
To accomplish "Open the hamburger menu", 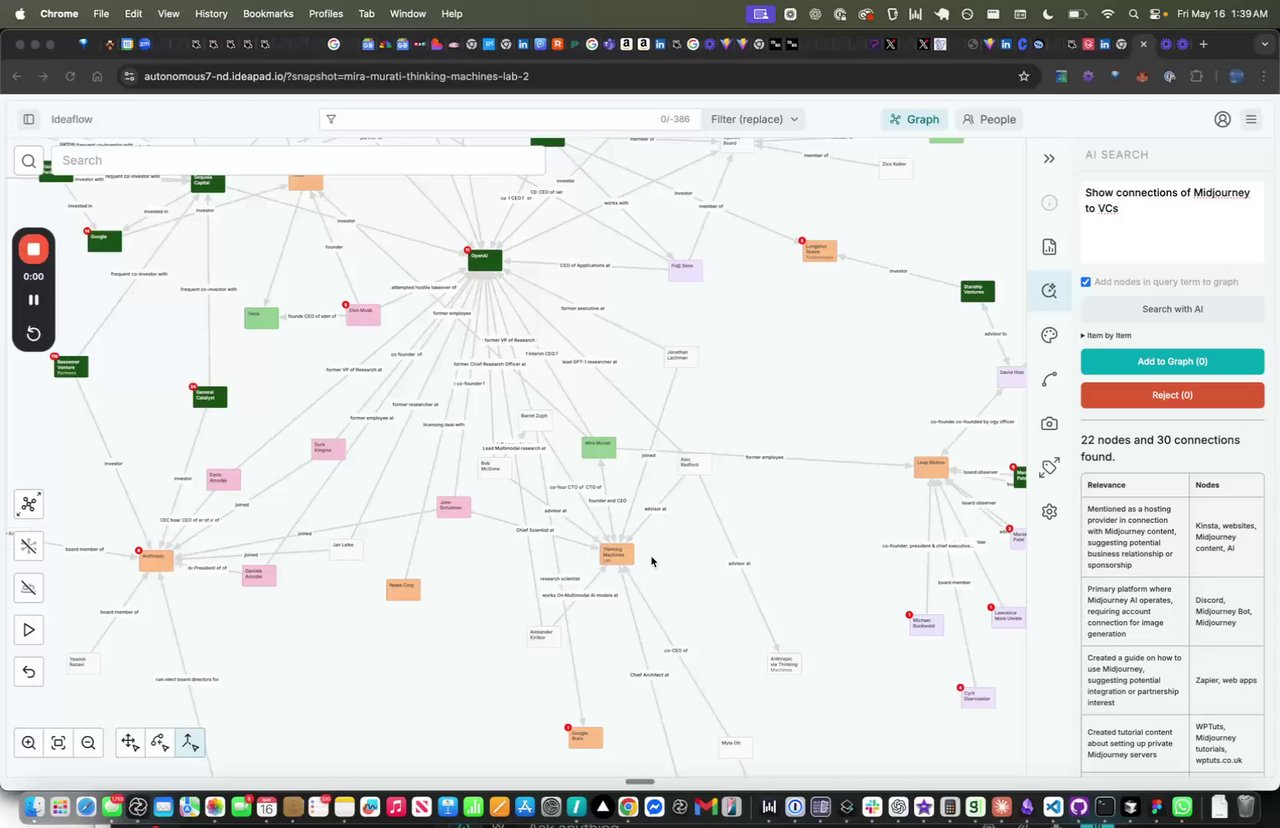I will (1251, 119).
